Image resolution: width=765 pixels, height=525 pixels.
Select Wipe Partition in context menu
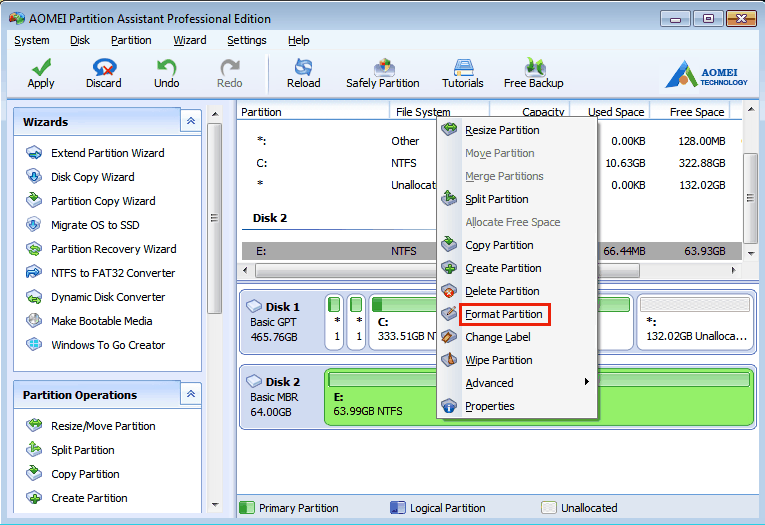point(517,360)
